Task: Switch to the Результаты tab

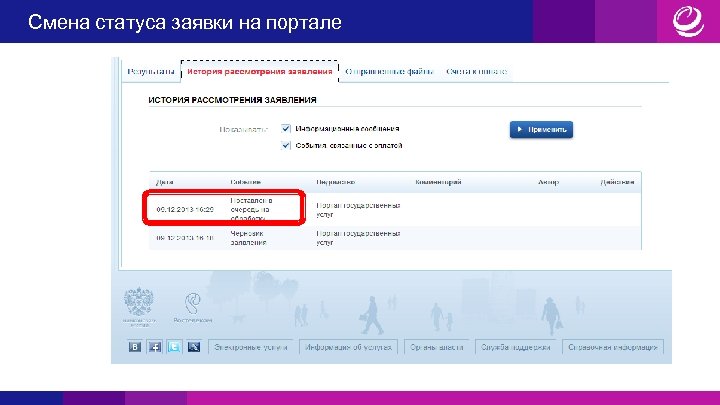Action: point(151,72)
